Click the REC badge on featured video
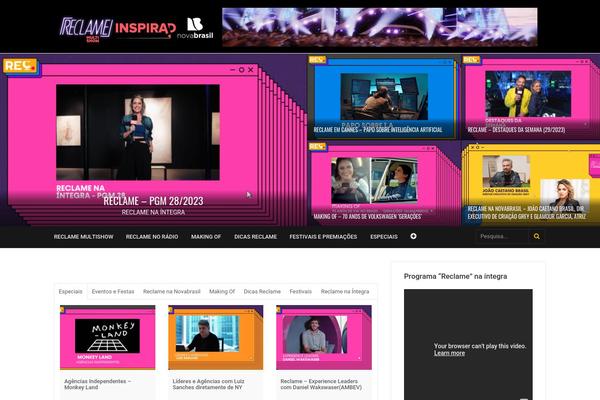The height and width of the screenshot is (400, 600). 20,66
